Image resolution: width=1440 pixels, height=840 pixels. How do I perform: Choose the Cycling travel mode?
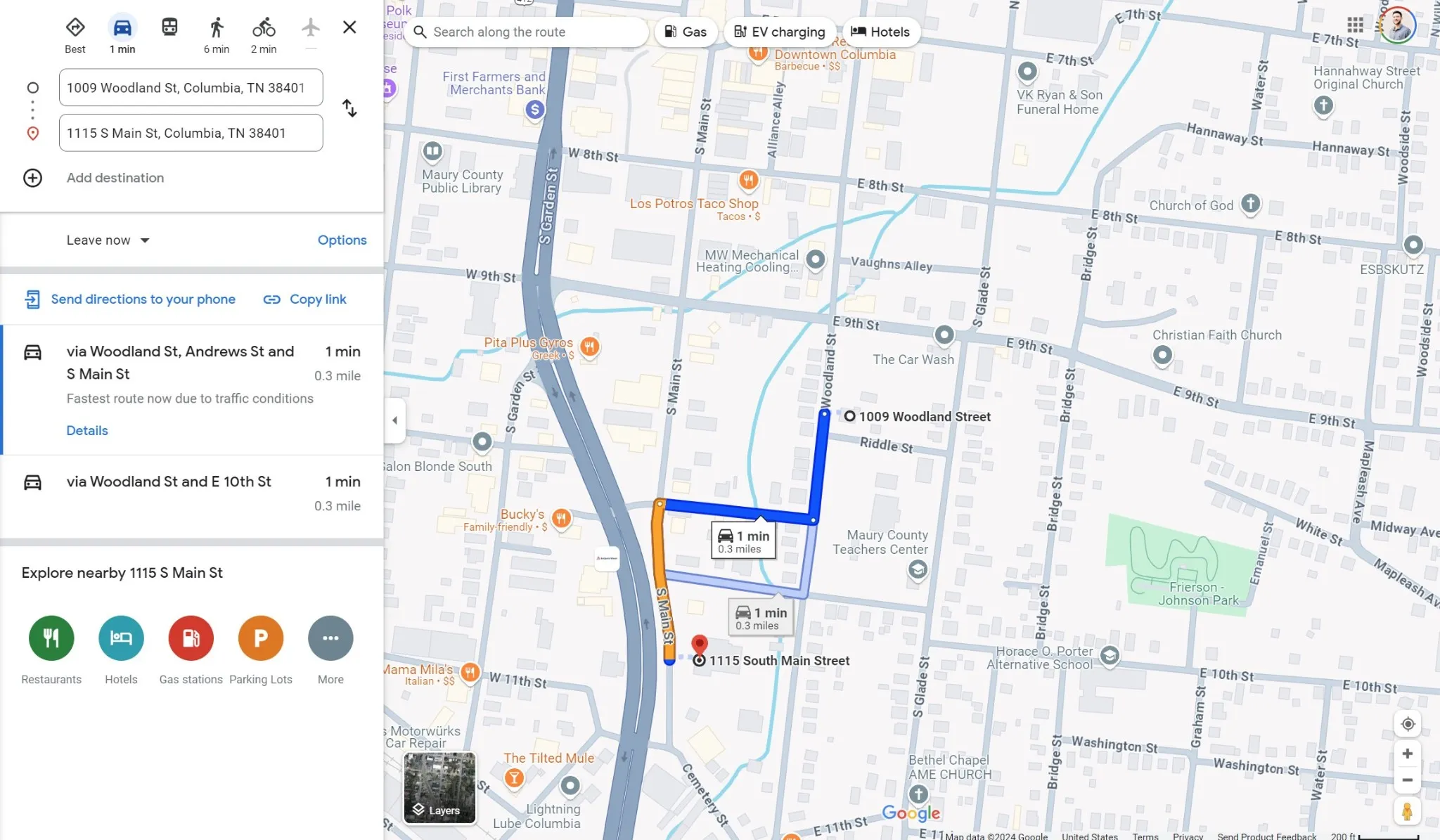tap(264, 28)
